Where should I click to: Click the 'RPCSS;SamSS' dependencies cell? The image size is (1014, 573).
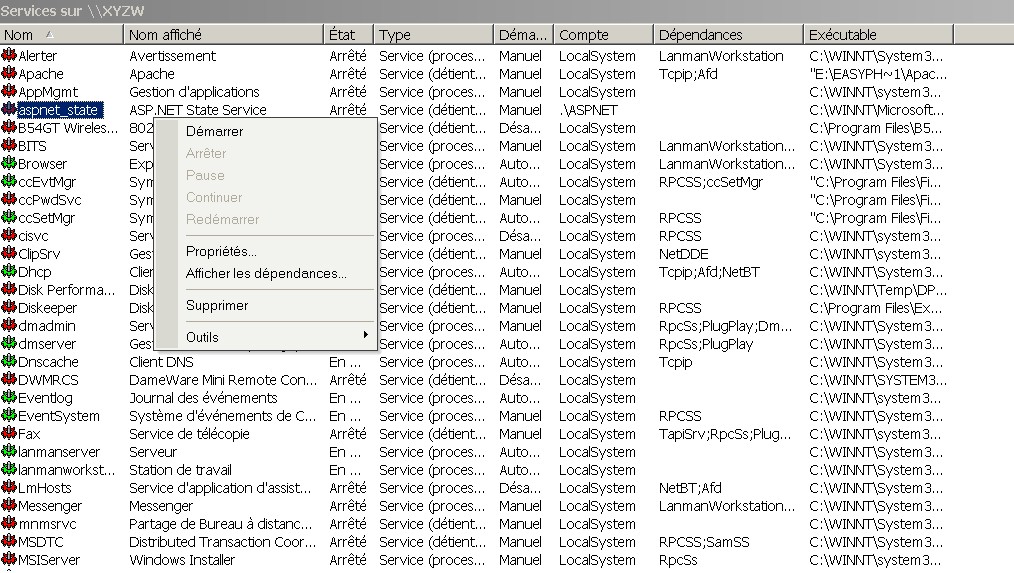704,542
